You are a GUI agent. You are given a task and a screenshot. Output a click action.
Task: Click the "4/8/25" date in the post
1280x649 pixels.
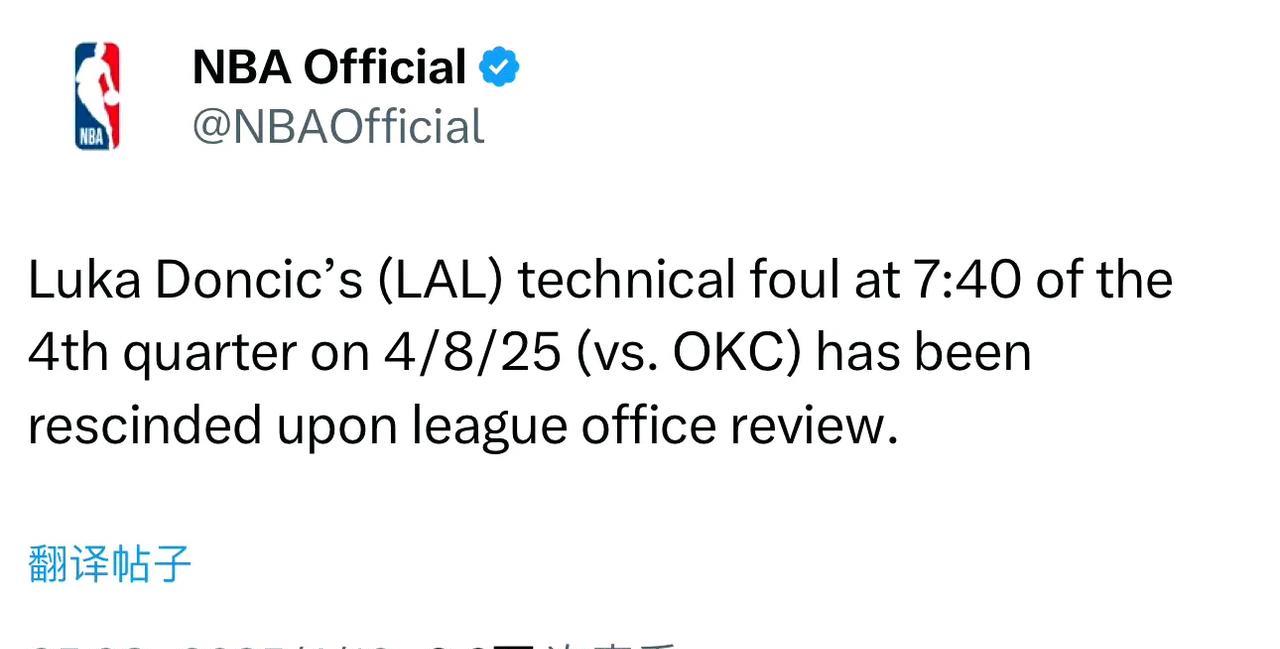[x=472, y=352]
